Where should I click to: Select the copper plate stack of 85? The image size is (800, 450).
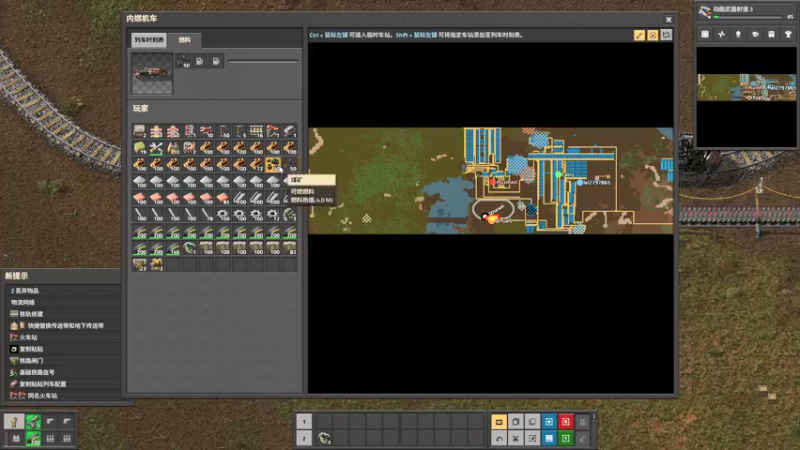[x=223, y=197]
